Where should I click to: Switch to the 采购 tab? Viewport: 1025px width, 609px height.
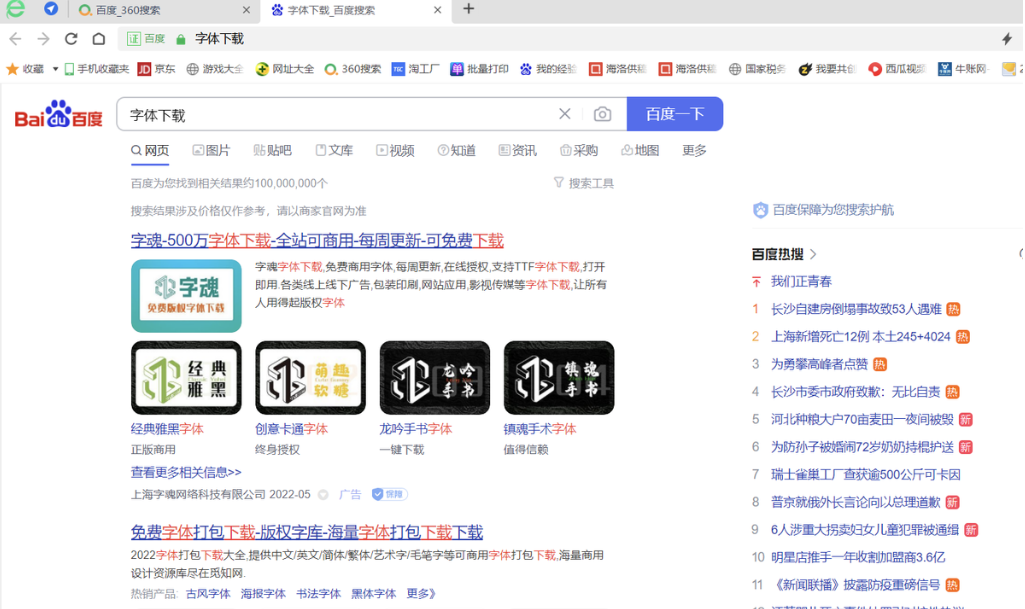pyautogui.click(x=579, y=151)
